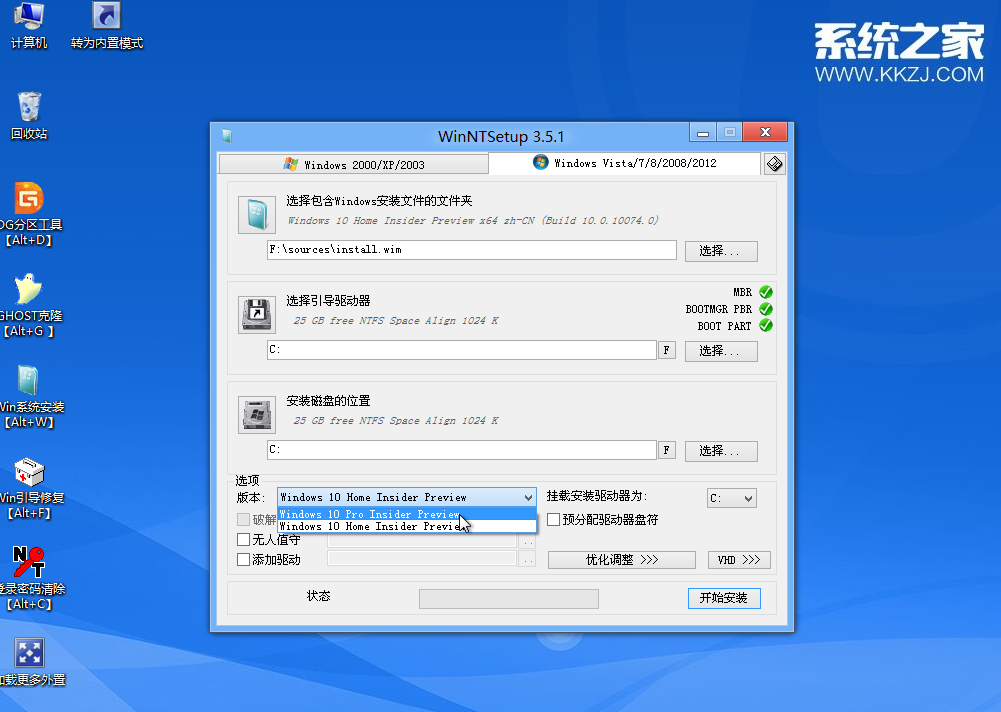The width and height of the screenshot is (1001, 712).
Task: Click the WinNTSetup title bar icon
Action: point(227,136)
